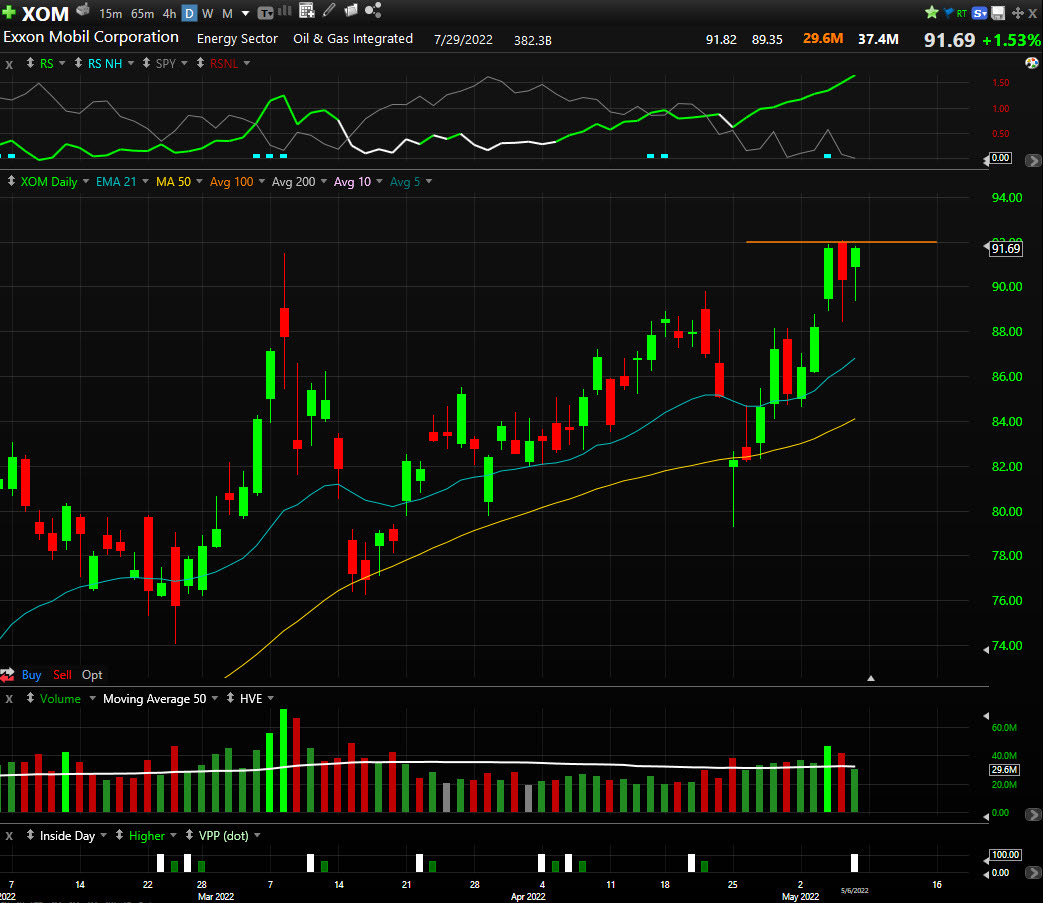Click the 382.3B market cap value
Image resolution: width=1043 pixels, height=903 pixels.
pyautogui.click(x=533, y=41)
